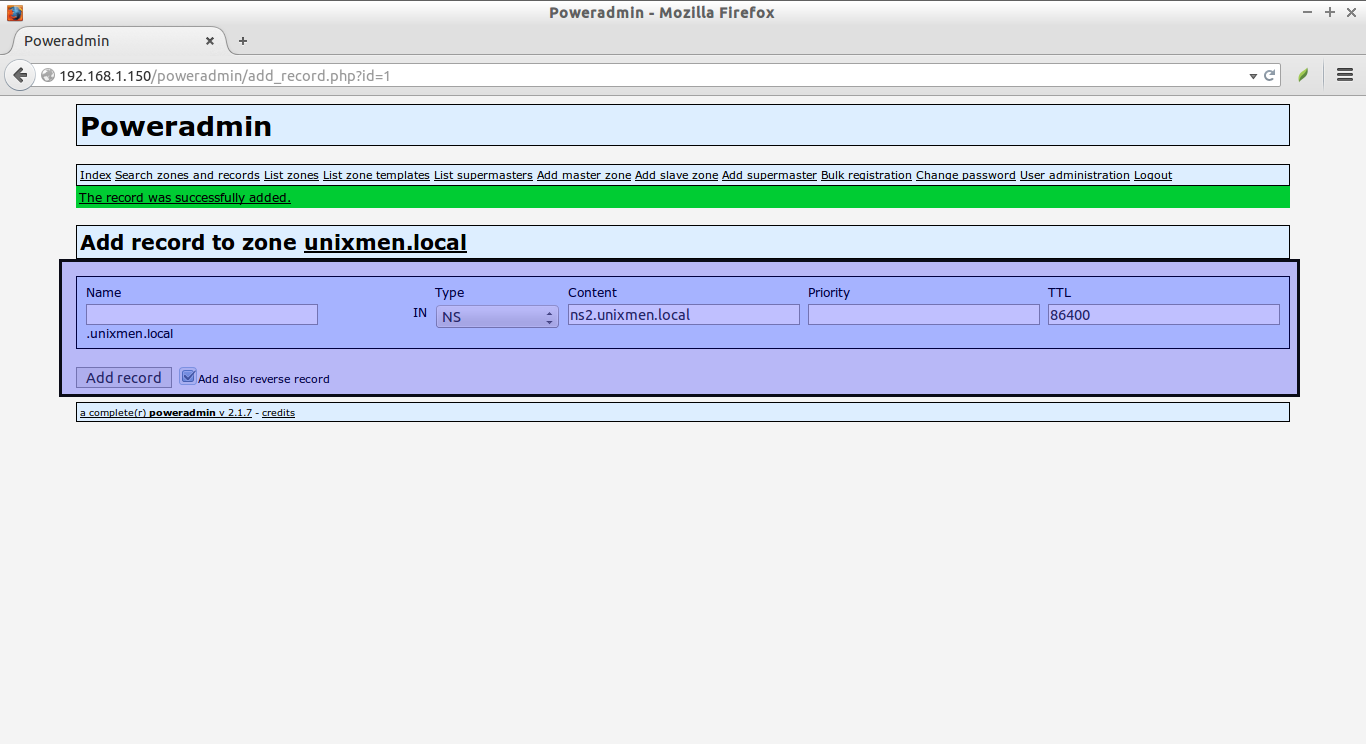Log out via the Logout link

1153,175
